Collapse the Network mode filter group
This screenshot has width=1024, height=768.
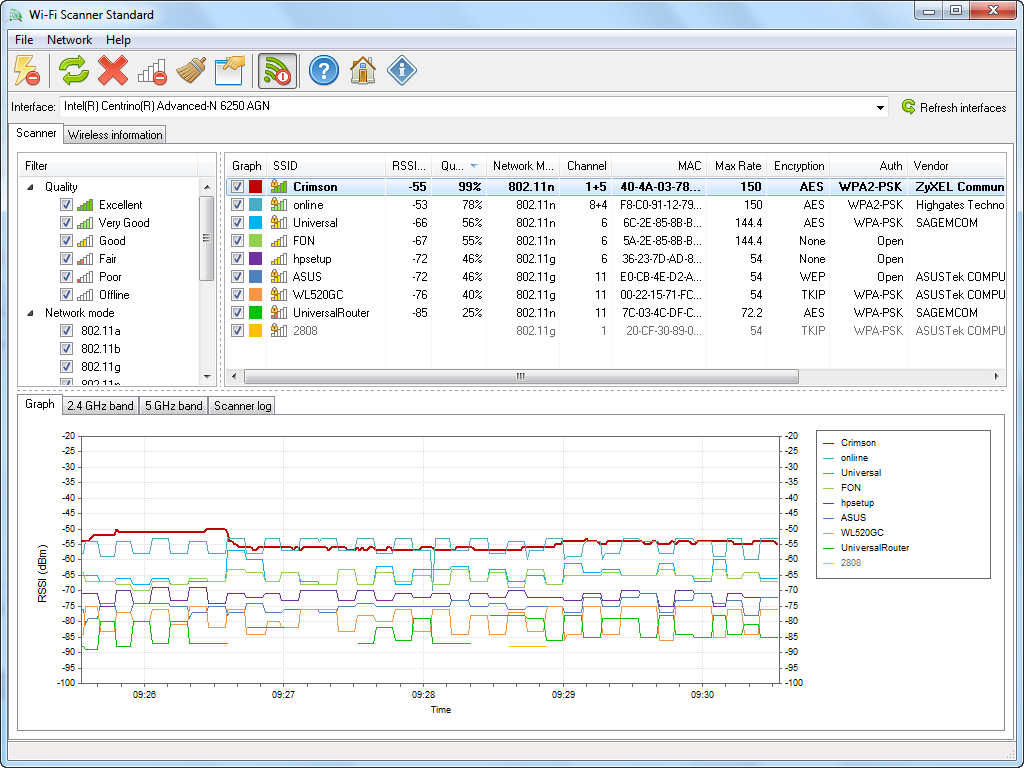(x=30, y=313)
